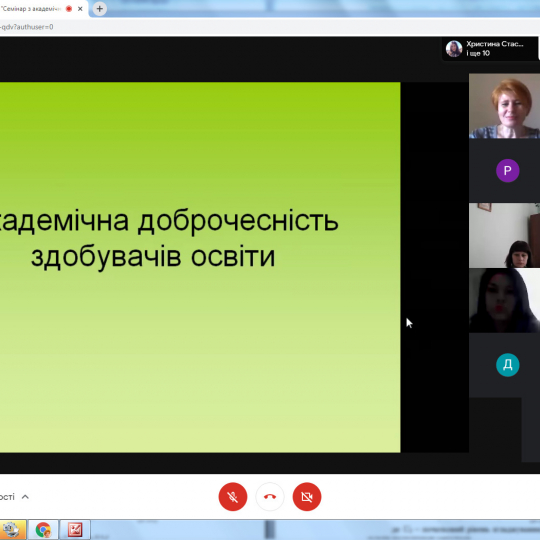The width and height of the screenshot is (540, 540).
Task: Hang up the call with the red phone button
Action: [x=270, y=497]
